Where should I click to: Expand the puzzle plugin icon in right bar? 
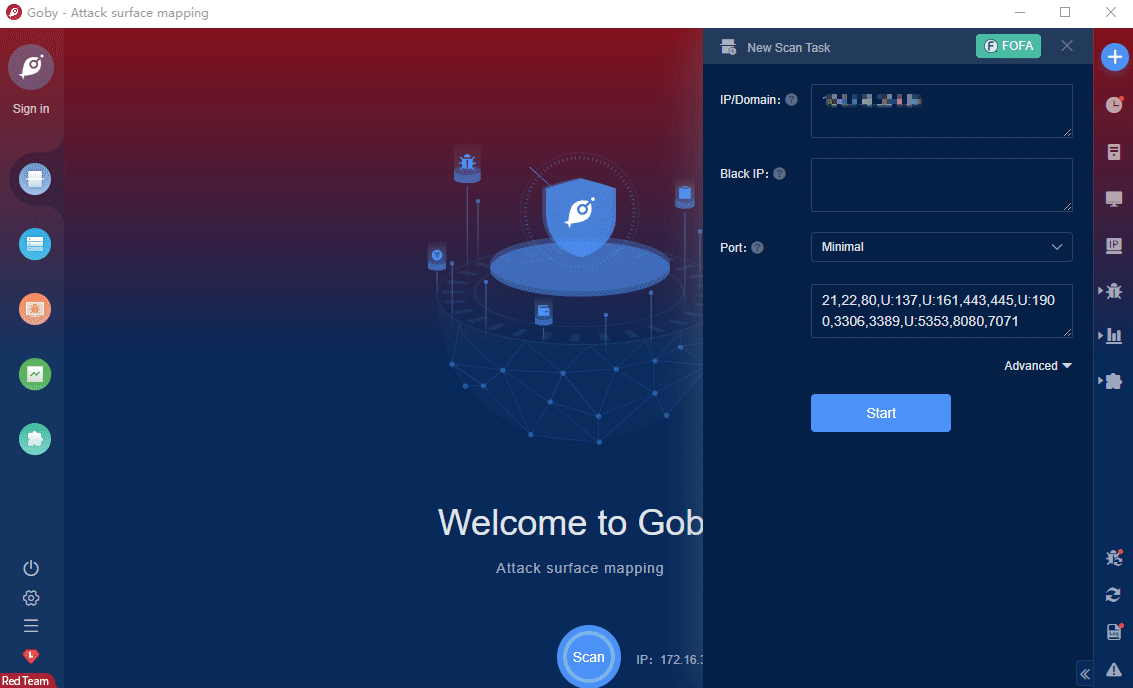coord(1113,381)
